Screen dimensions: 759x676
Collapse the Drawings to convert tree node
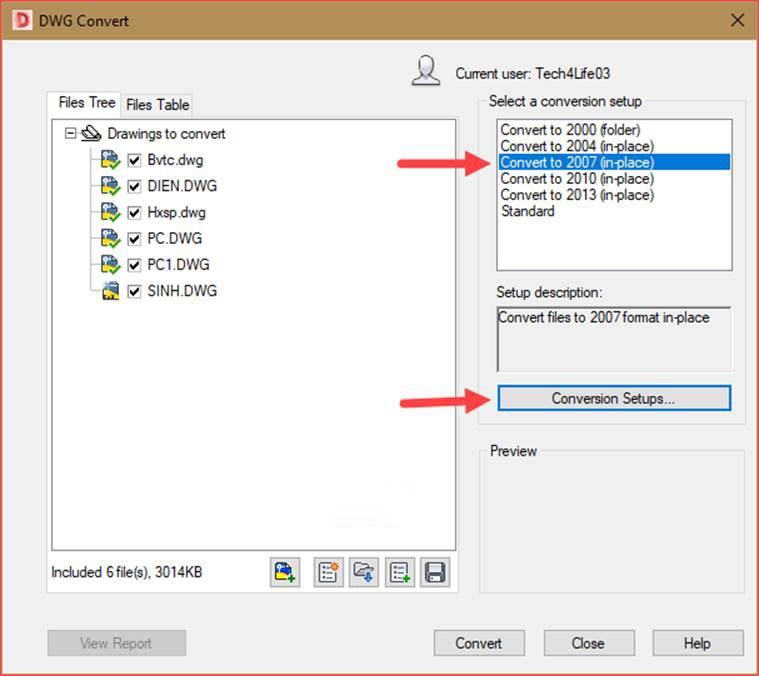click(x=71, y=133)
